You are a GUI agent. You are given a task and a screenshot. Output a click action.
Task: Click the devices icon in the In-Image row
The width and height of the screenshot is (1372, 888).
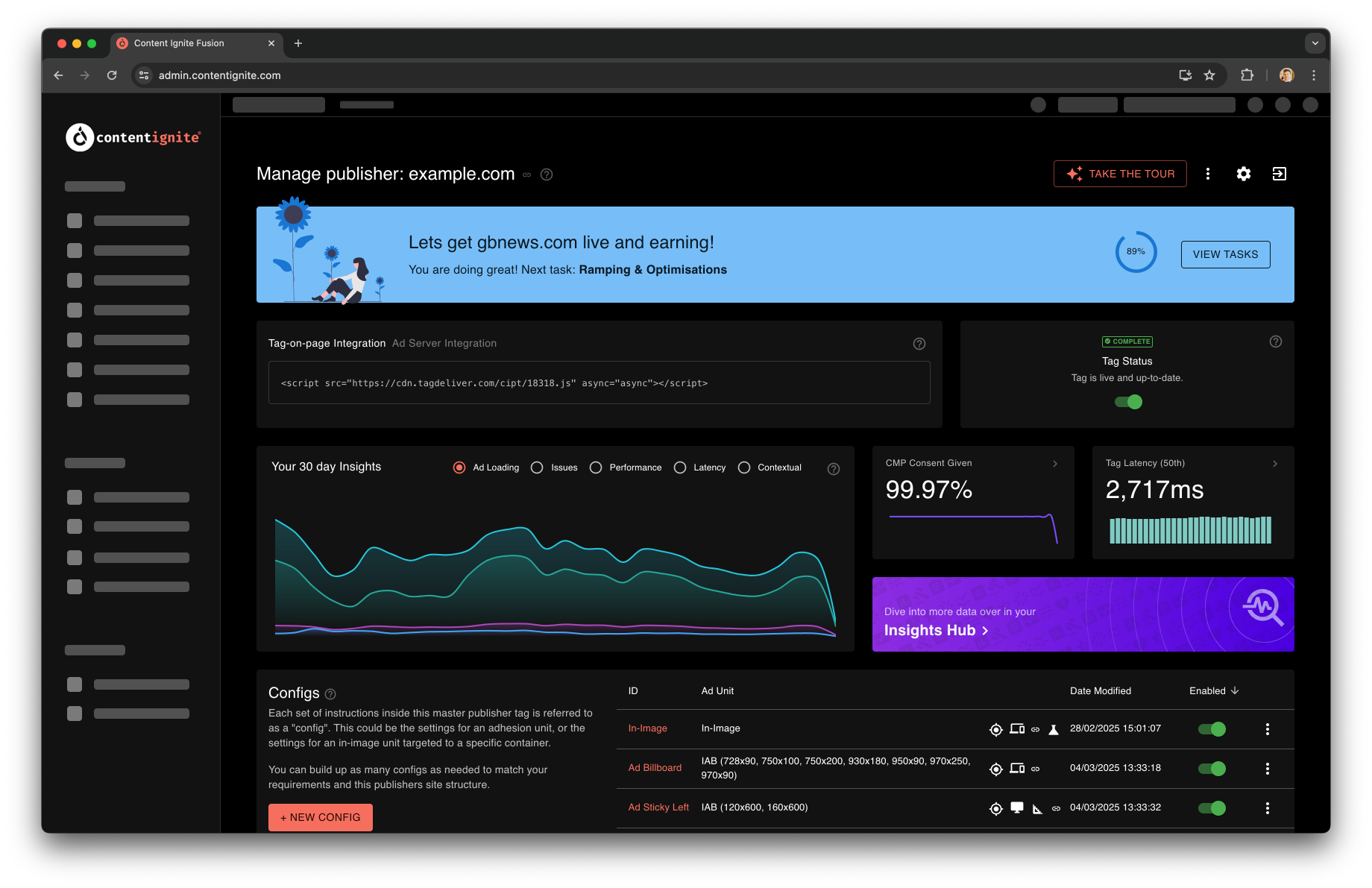[x=1017, y=728]
